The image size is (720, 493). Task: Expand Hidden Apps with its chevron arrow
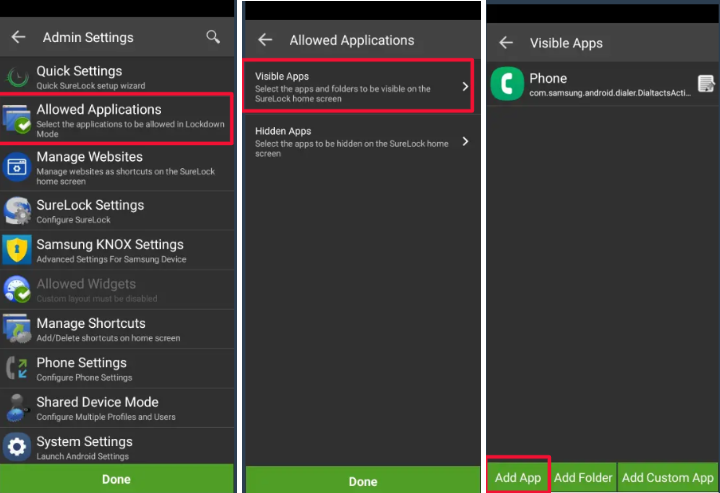pos(464,142)
